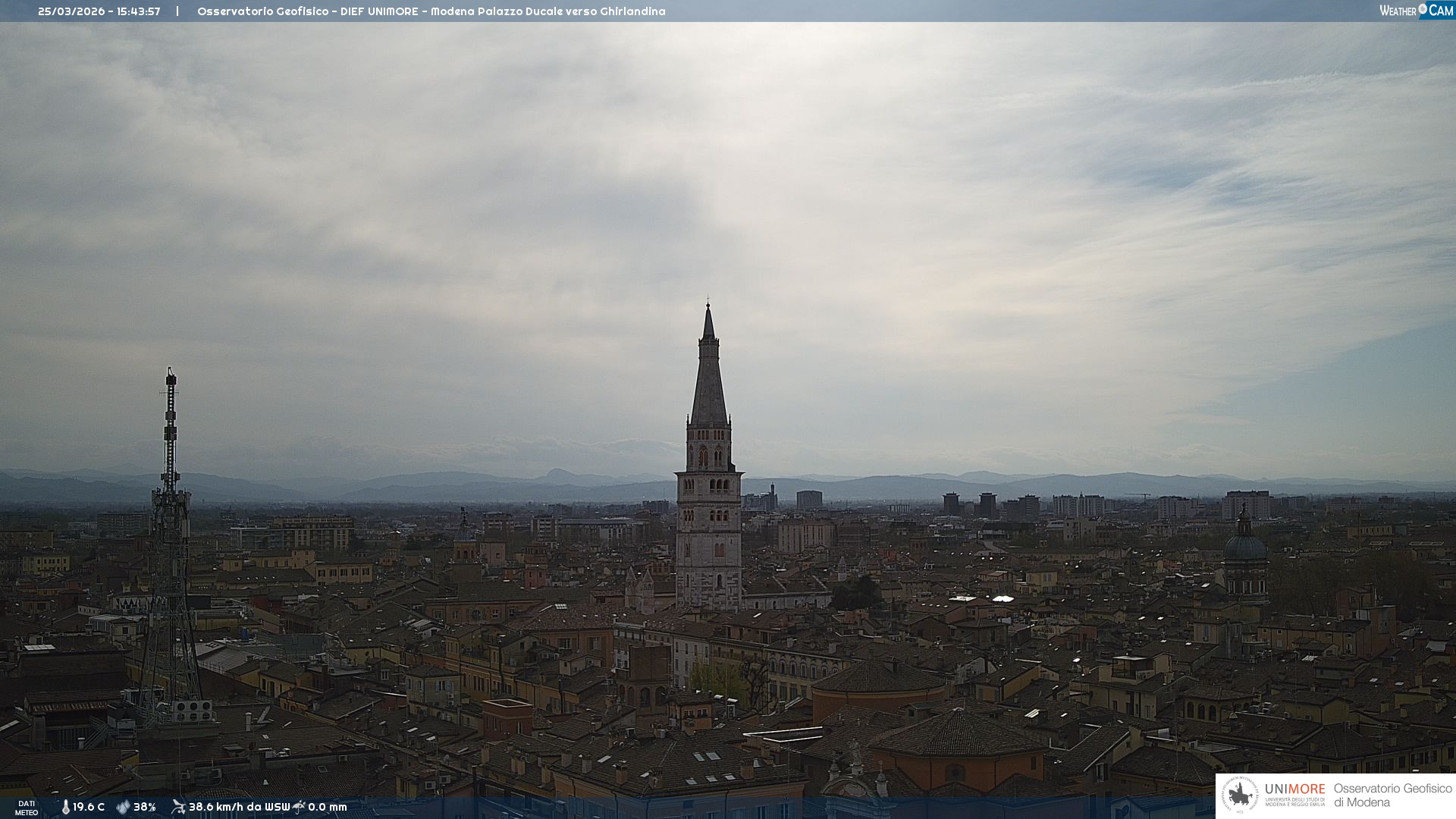Click the WEATHER word in the top-right logo

point(1398,11)
